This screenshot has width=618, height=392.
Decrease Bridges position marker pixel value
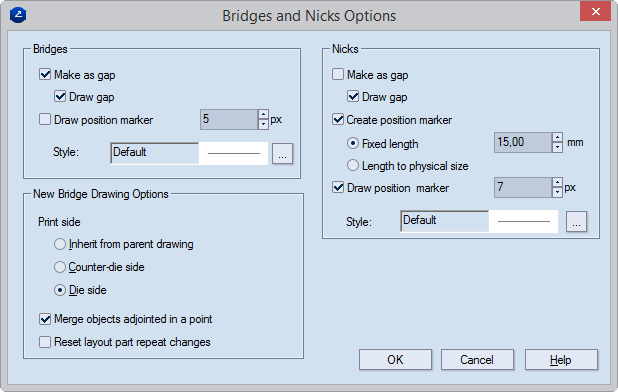(263, 124)
